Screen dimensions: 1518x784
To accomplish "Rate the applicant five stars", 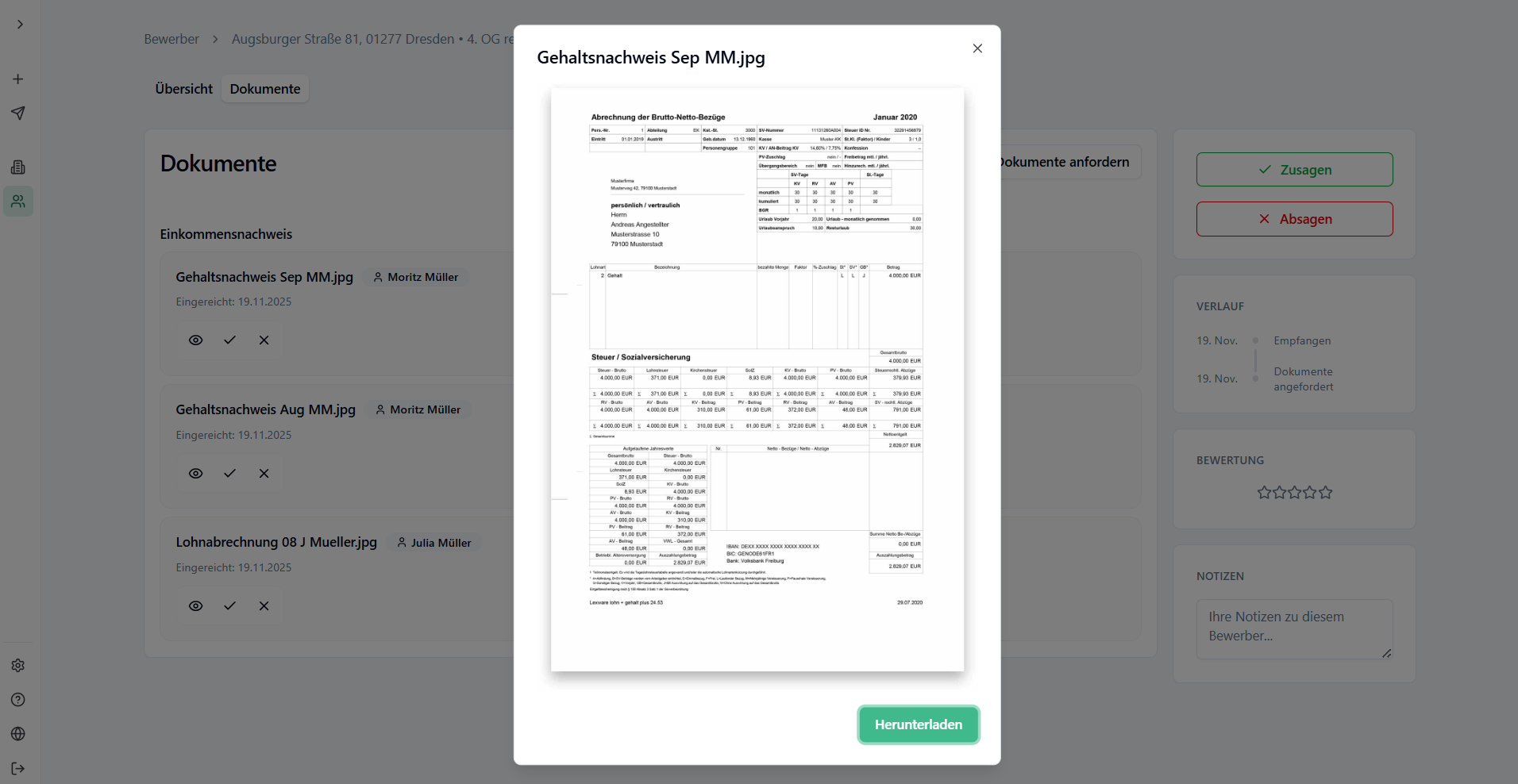I will click(1326, 493).
